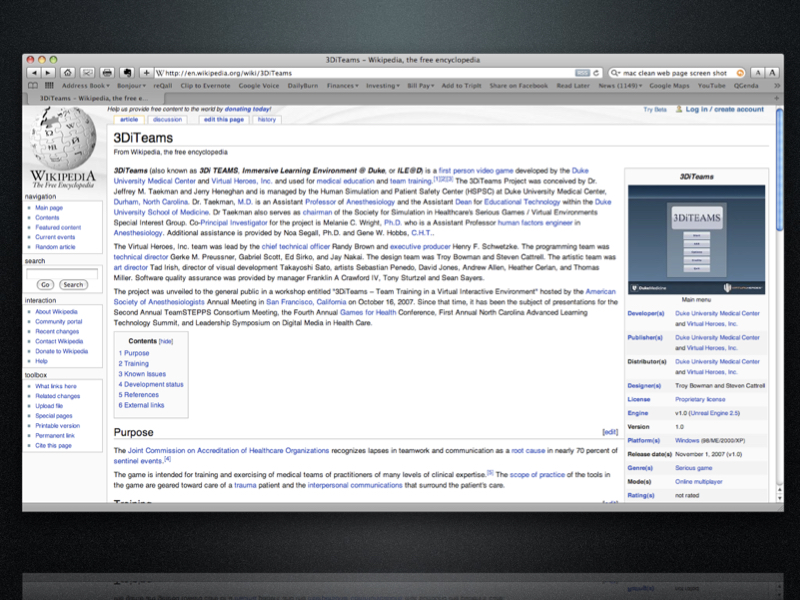
Task: Go back with Safari's back arrow
Action: coord(34,73)
